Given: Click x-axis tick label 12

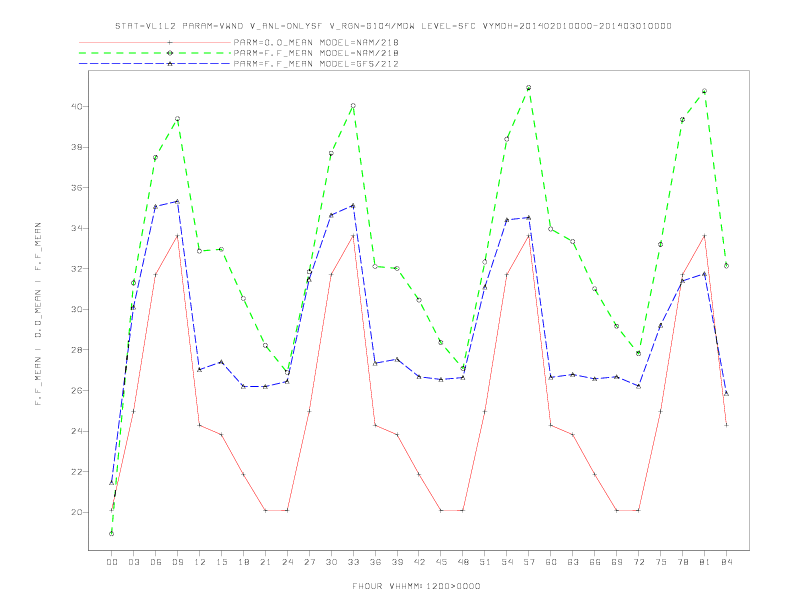Looking at the screenshot, I should point(200,562).
